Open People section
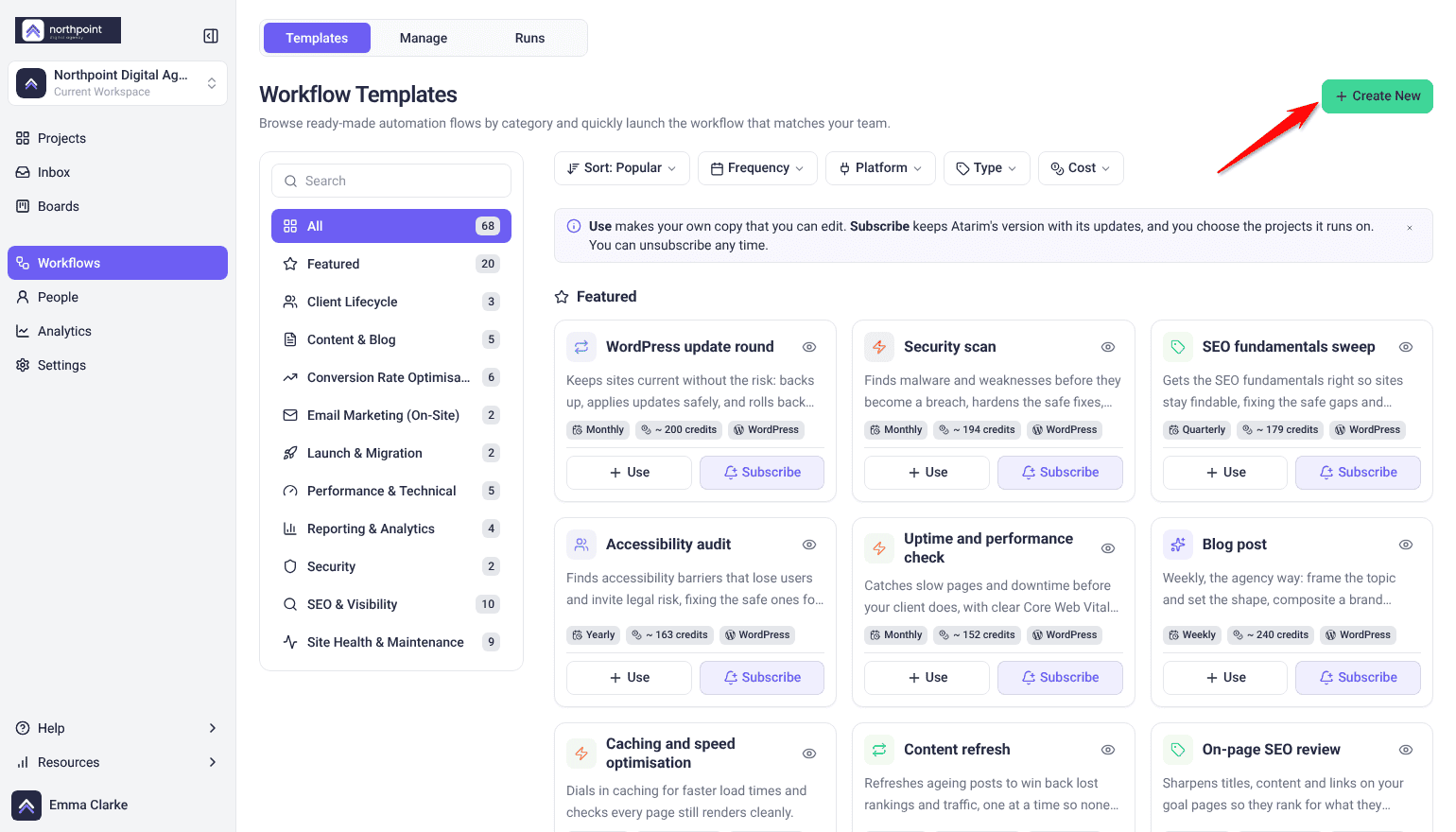The height and width of the screenshot is (832, 1456). coord(117,297)
